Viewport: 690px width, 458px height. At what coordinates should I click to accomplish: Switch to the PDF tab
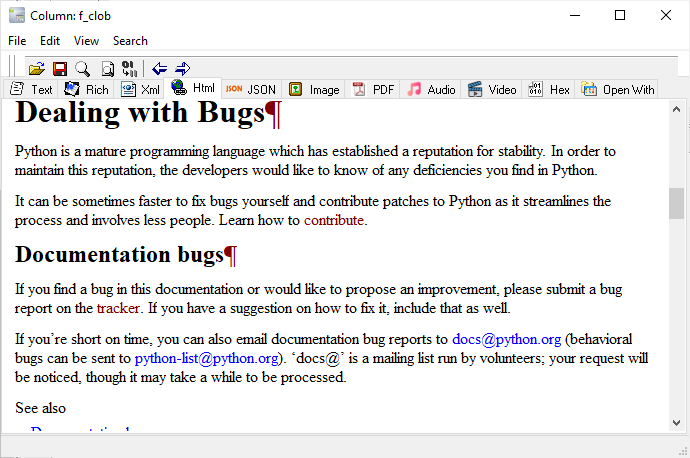[373, 89]
